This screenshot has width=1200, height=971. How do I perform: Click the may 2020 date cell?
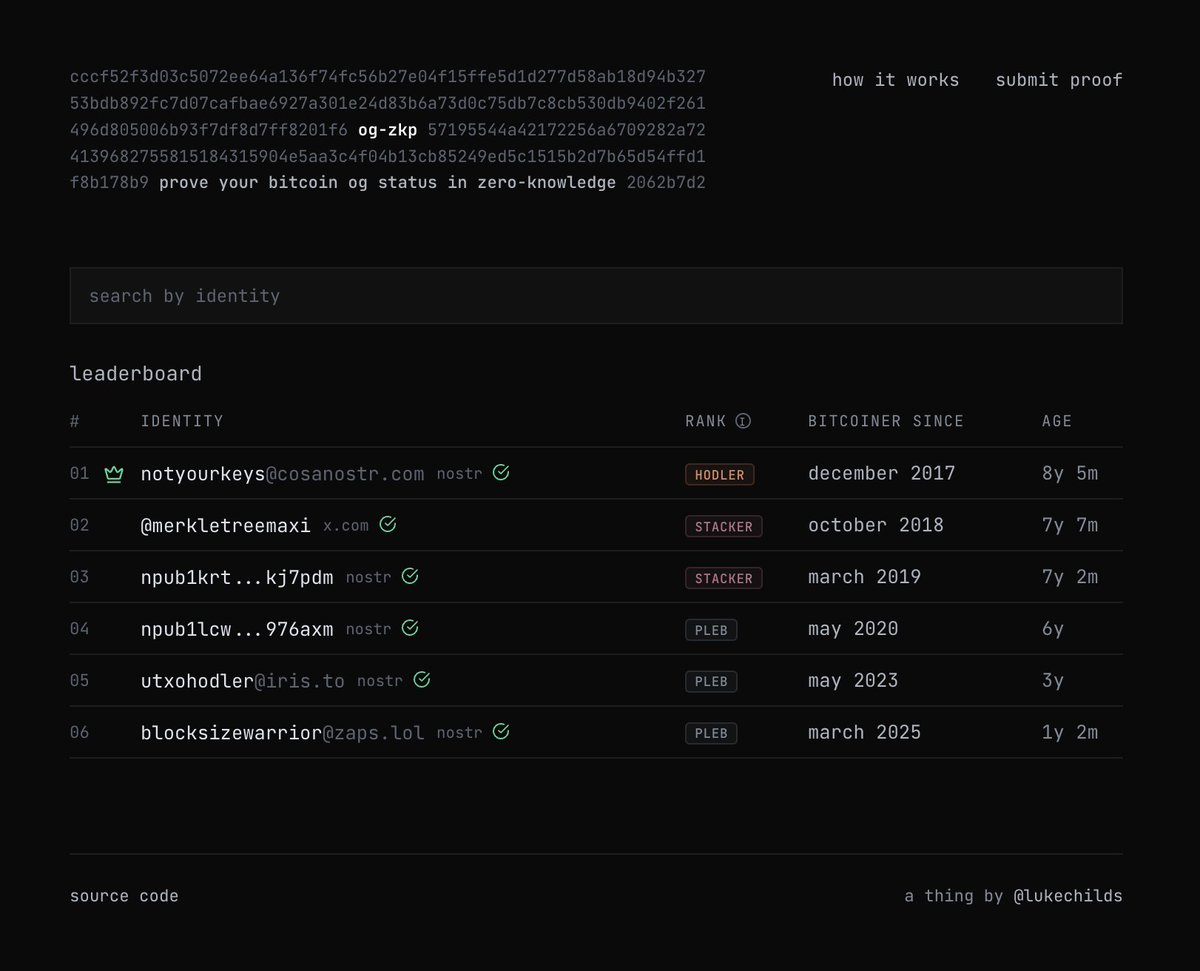click(853, 629)
